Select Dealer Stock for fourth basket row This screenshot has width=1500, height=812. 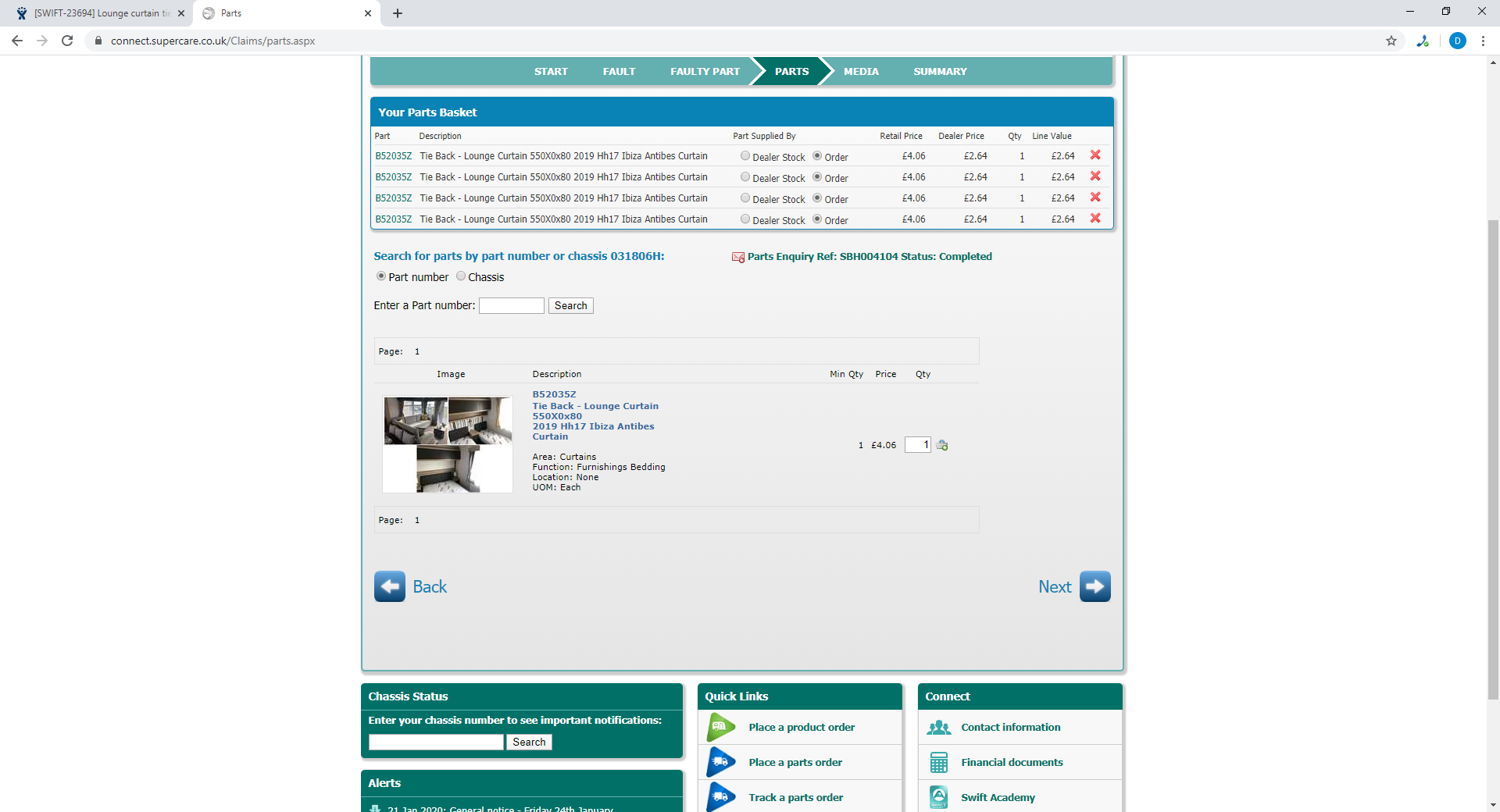(745, 219)
